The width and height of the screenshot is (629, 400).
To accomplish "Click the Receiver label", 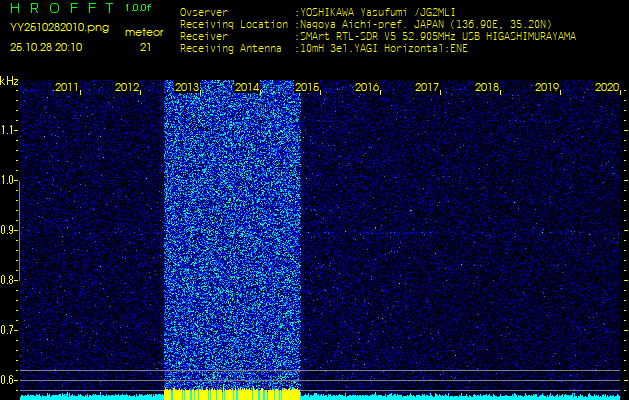I will [x=204, y=37].
